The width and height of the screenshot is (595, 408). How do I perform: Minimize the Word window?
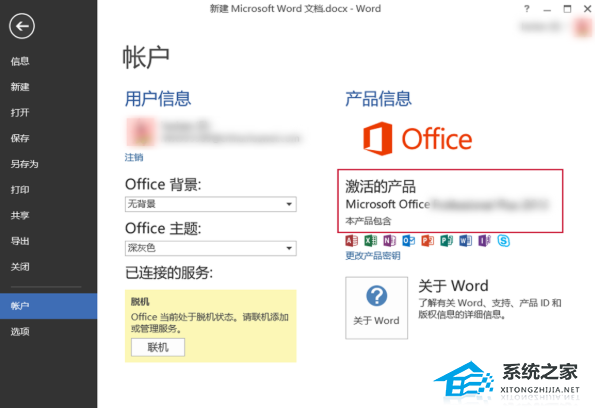pos(547,9)
